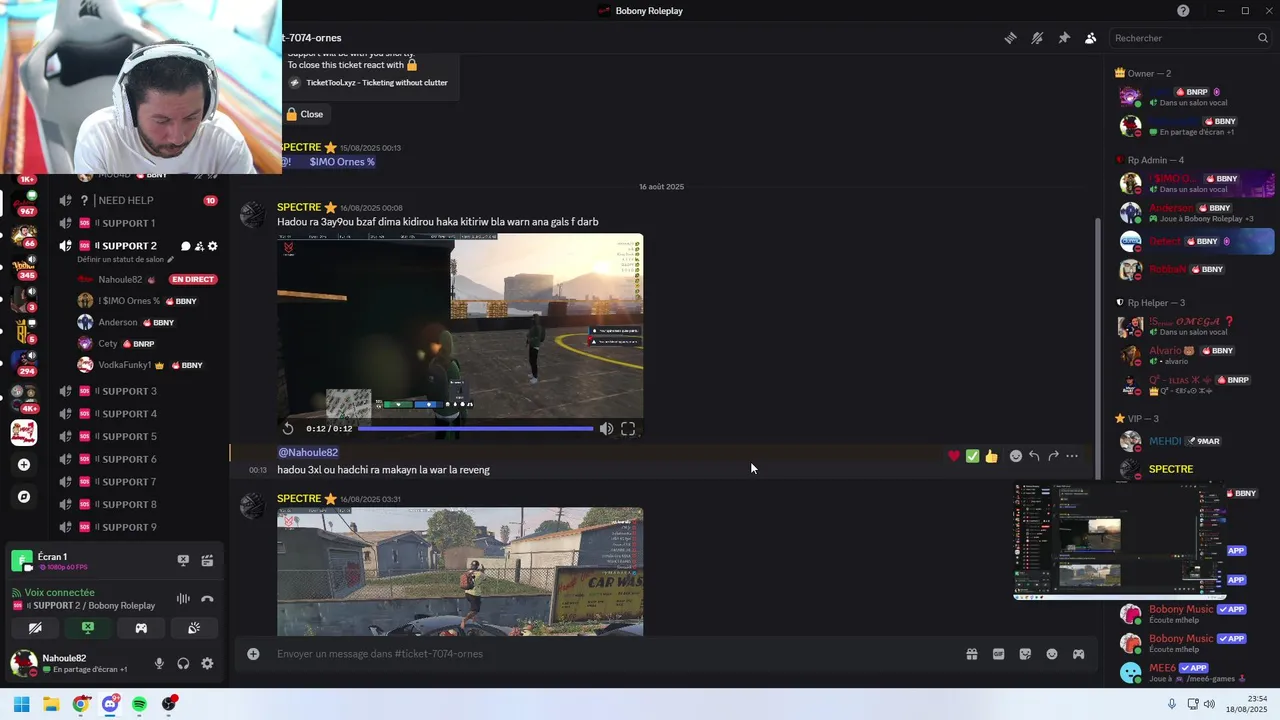Toggle noise suppression waveform icon

point(183,599)
